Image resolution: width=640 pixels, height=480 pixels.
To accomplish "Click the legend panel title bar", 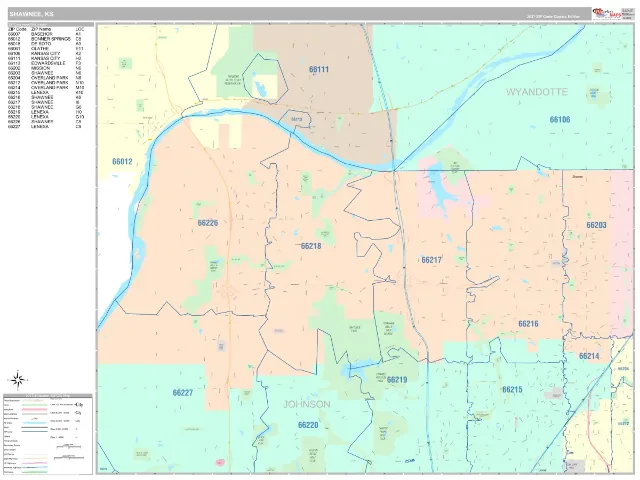I will (48, 396).
